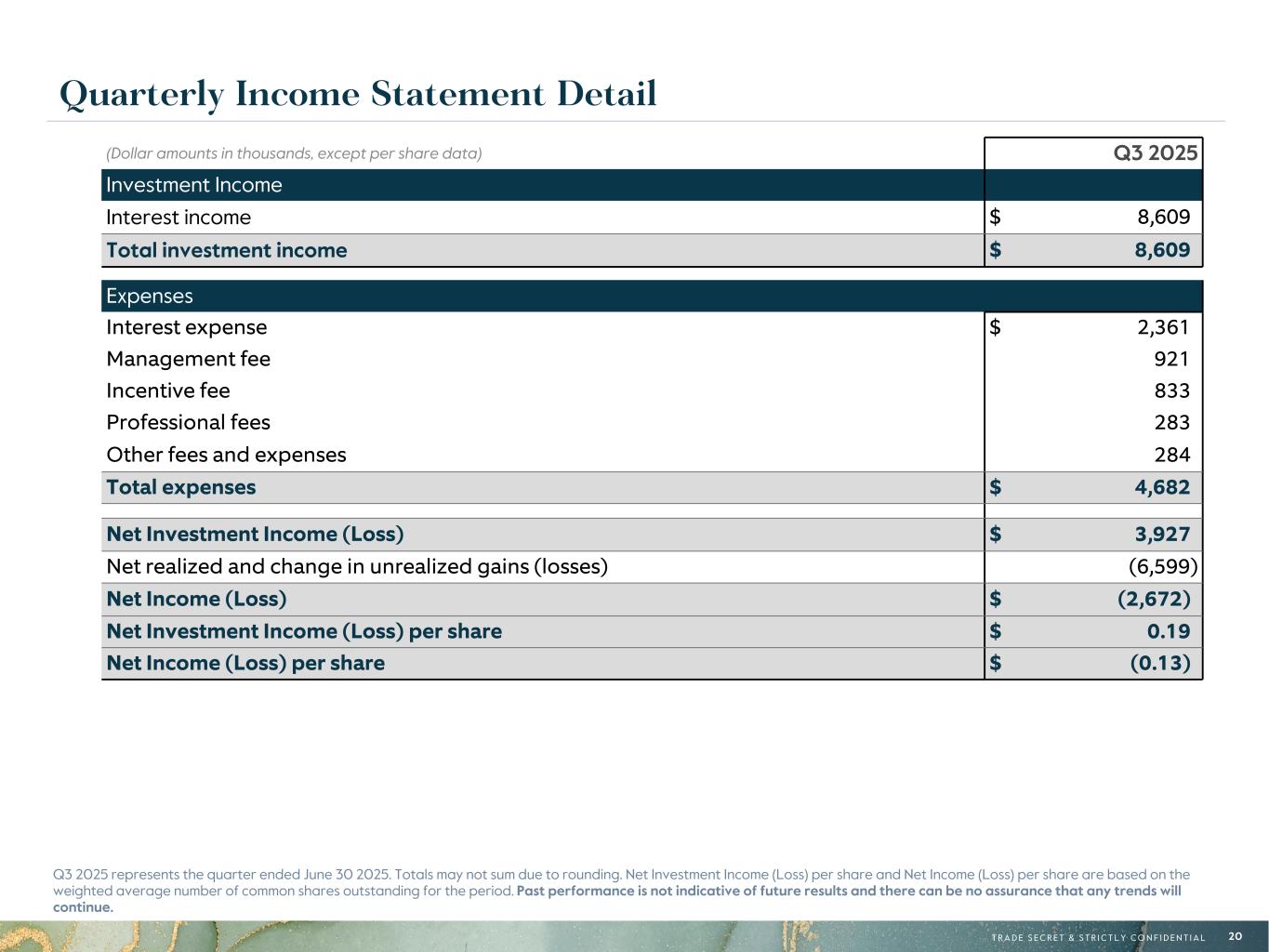
Task: Select the Interest expense value 2,361
Action: (1162, 327)
